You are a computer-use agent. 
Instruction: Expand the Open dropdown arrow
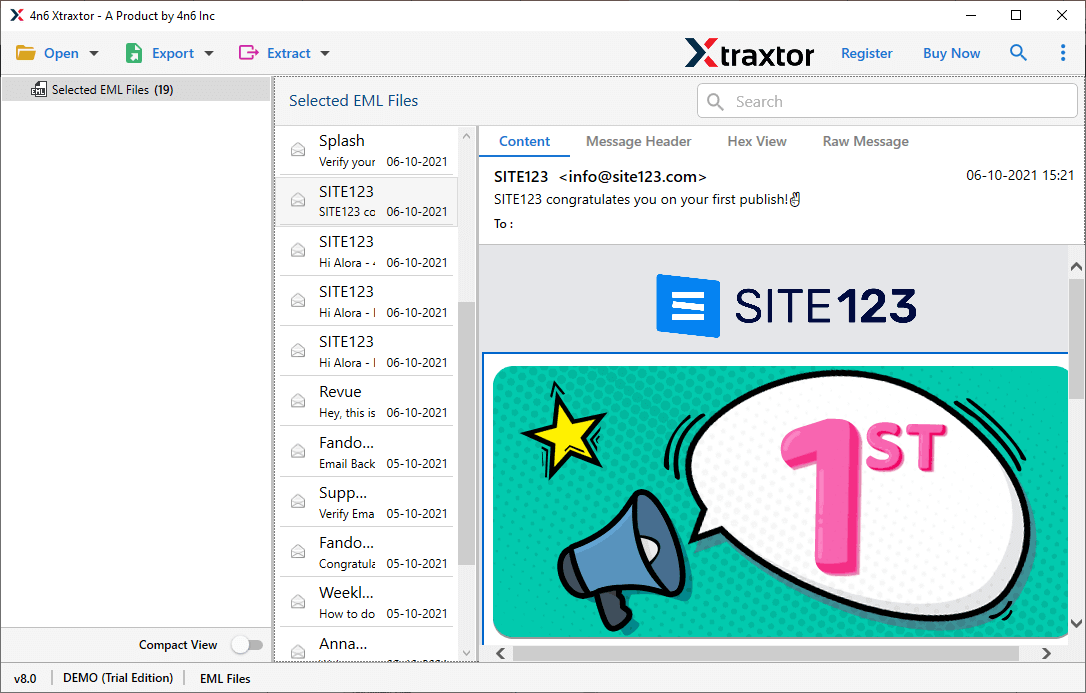pyautogui.click(x=94, y=54)
